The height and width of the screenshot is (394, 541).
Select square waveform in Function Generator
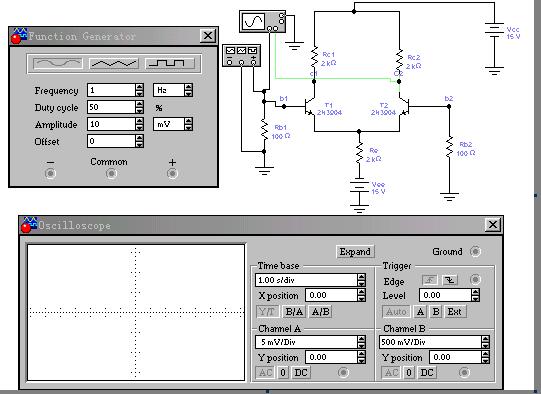[x=170, y=63]
